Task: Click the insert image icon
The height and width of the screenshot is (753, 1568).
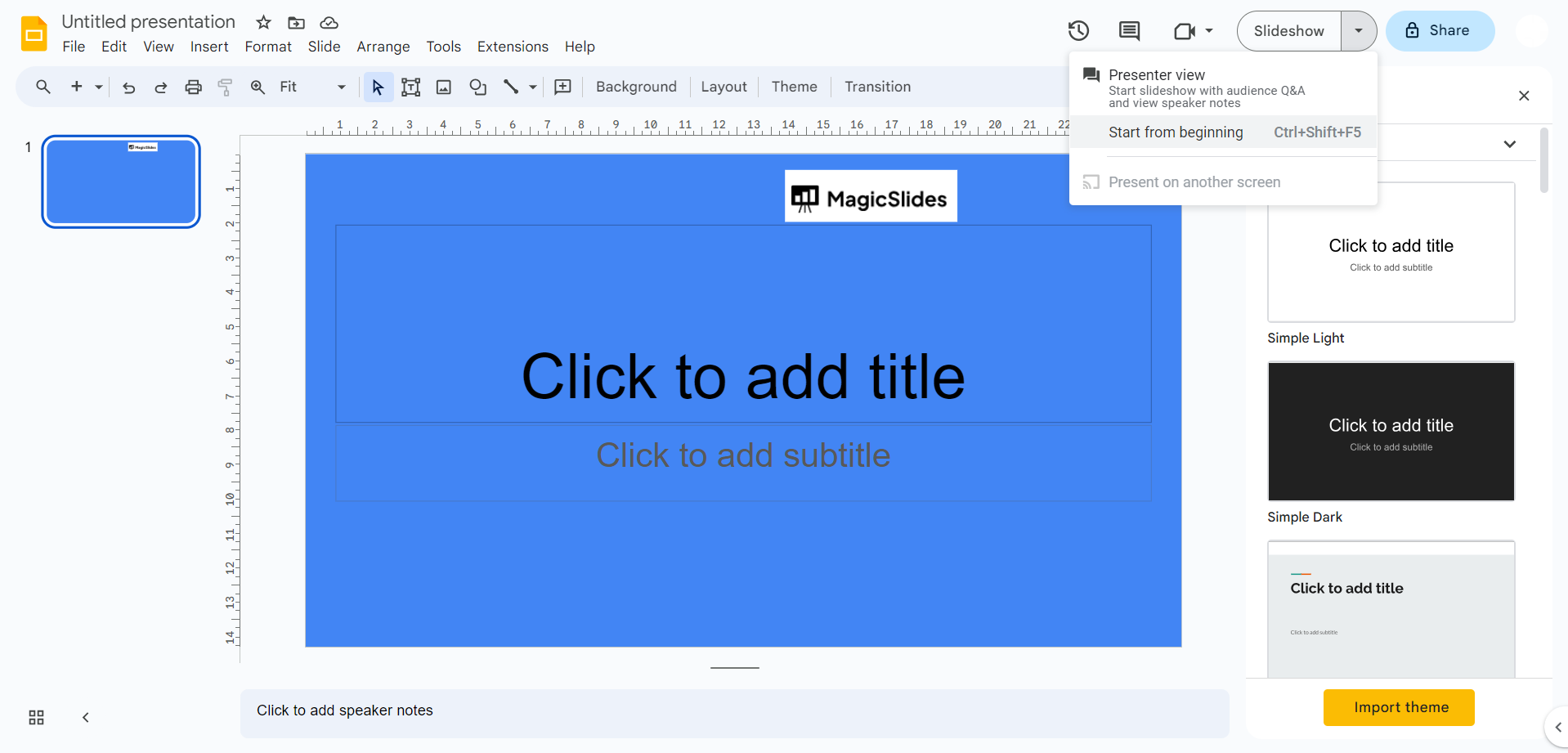Action: point(444,87)
